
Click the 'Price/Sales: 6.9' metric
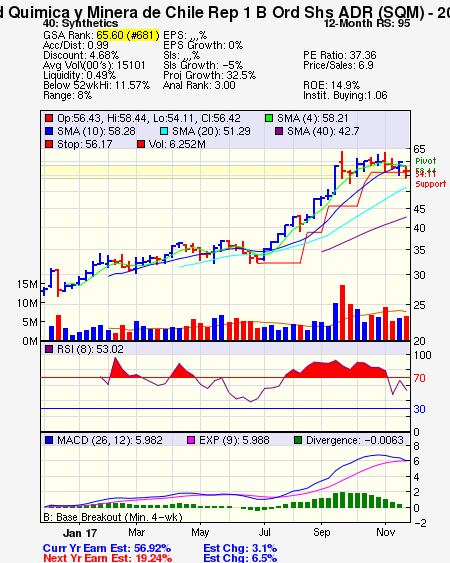tap(338, 65)
